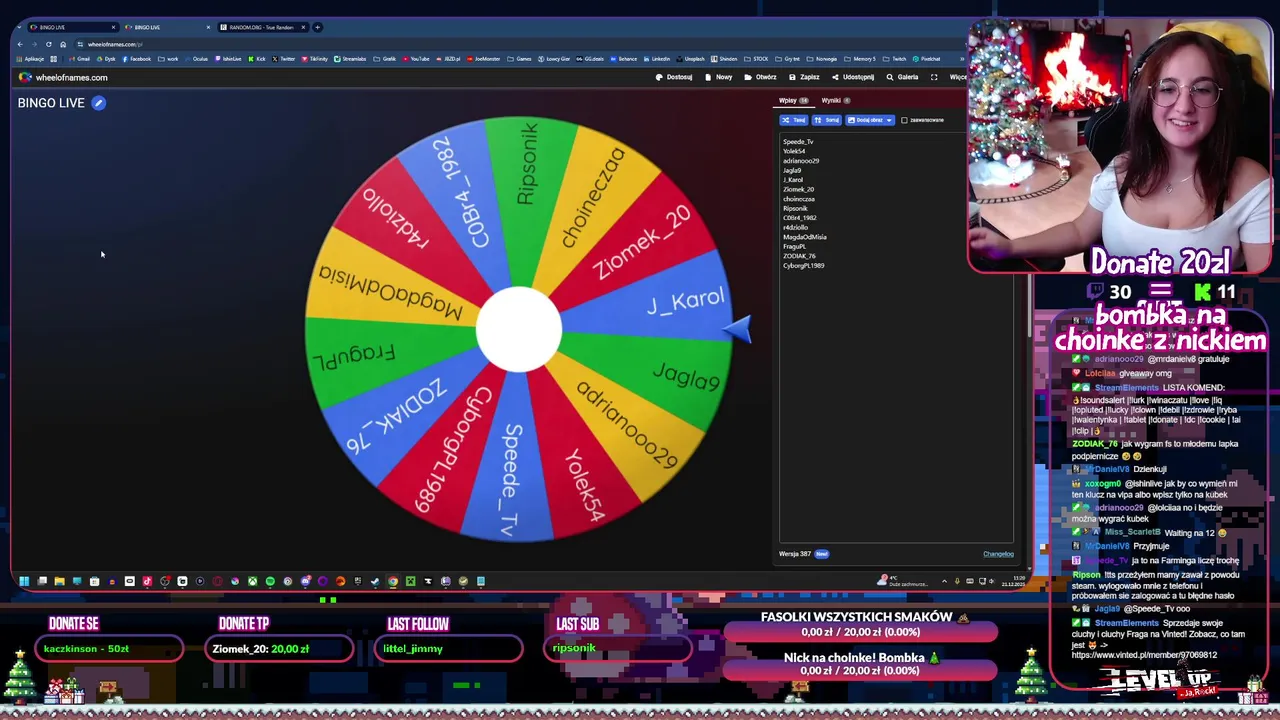This screenshot has height=720, width=1280.
Task: Open the YouTube bookmark
Action: 416,59
